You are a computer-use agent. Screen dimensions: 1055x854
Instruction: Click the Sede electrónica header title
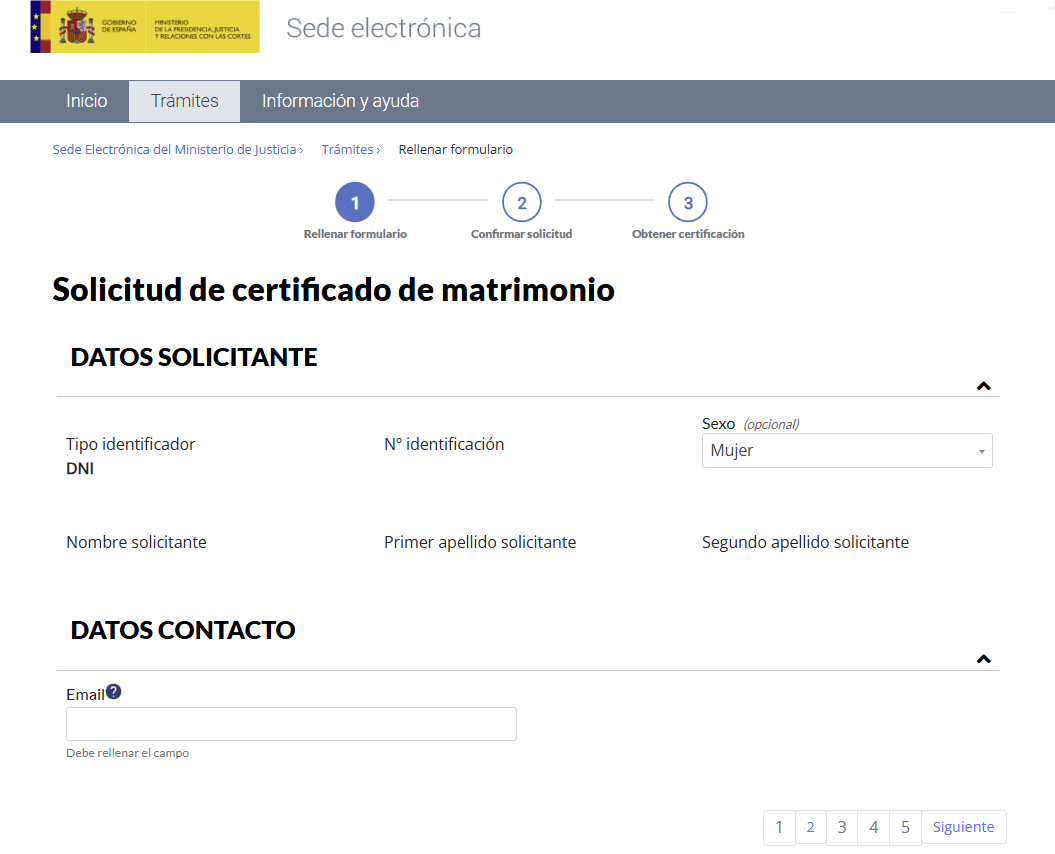click(384, 29)
